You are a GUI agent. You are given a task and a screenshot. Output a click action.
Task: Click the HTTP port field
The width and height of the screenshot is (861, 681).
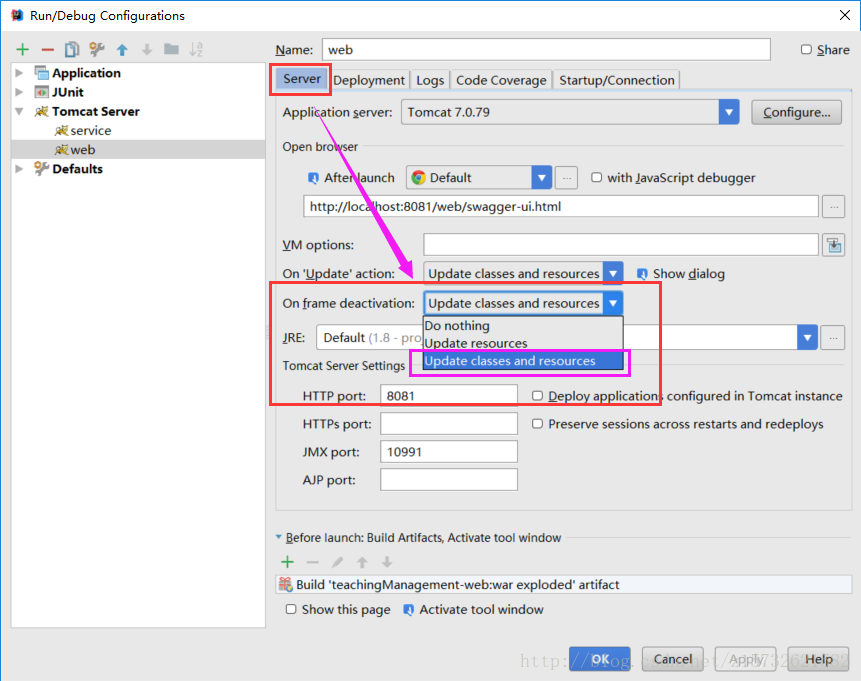point(449,395)
